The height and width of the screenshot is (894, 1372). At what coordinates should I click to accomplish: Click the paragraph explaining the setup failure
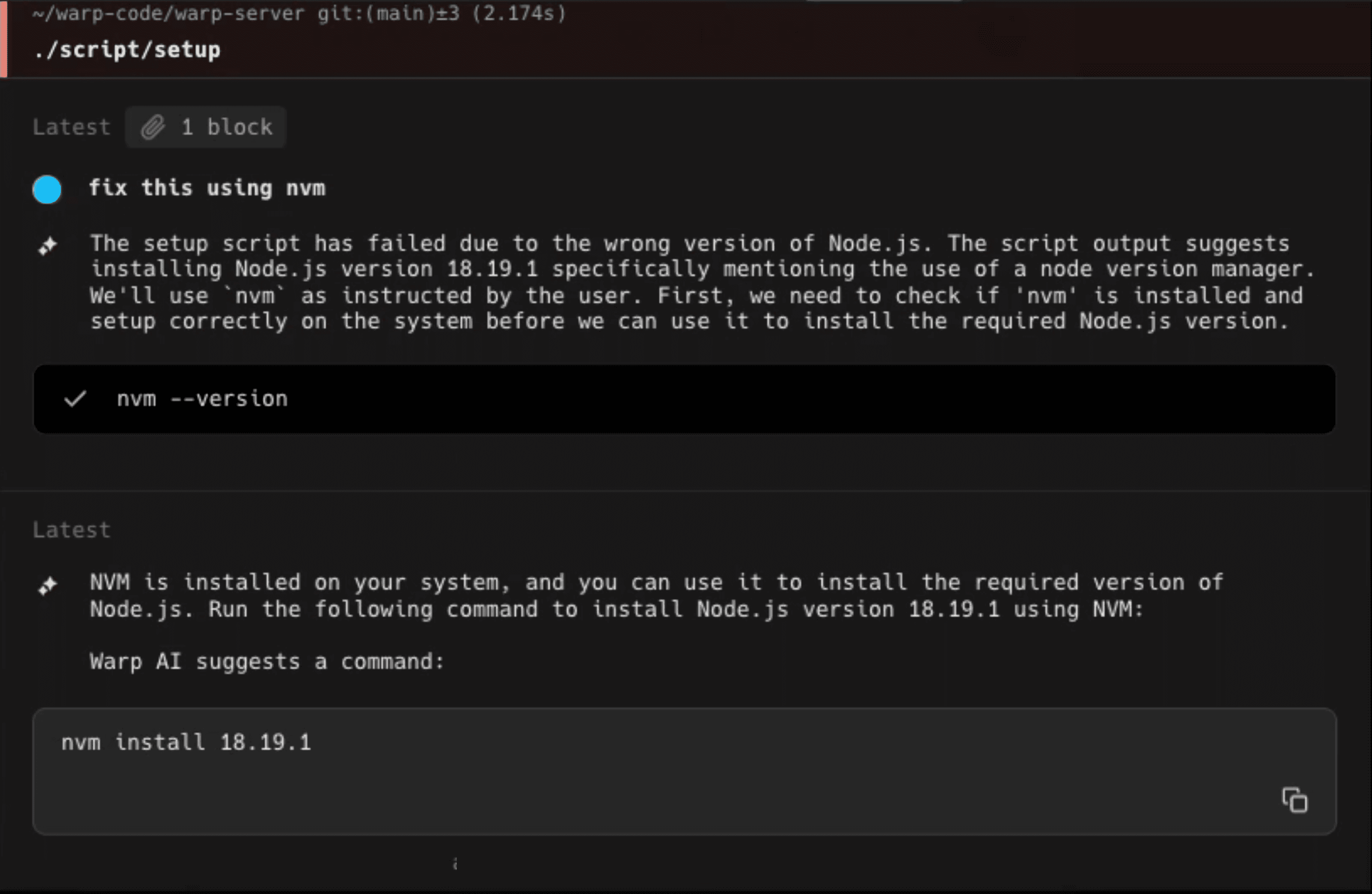click(692, 282)
